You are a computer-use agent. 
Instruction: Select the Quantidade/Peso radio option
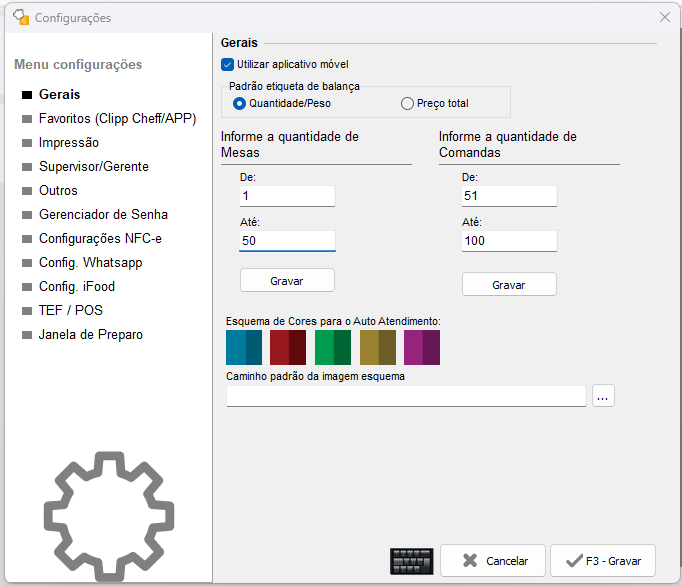pos(239,103)
